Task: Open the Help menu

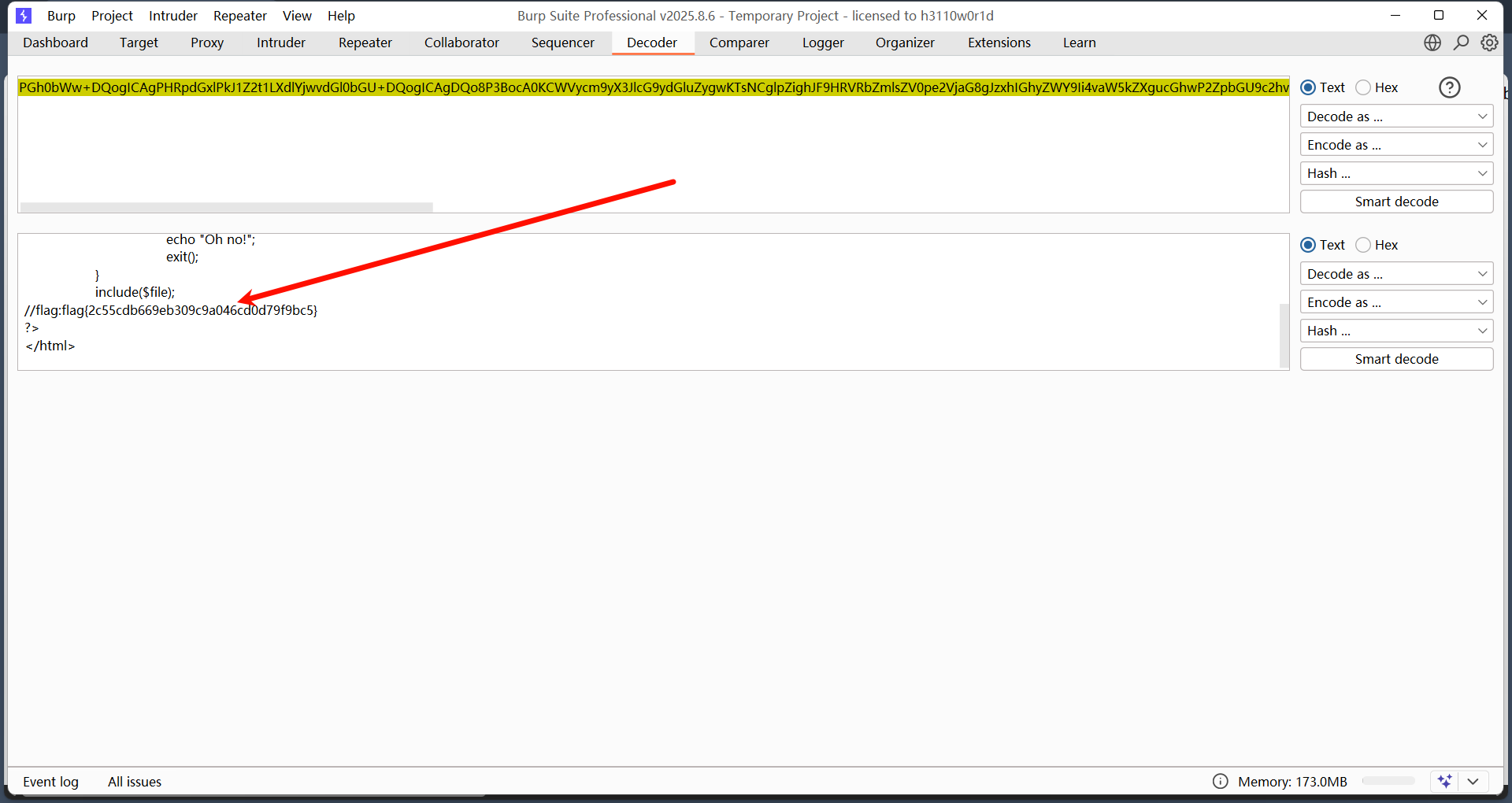Action: coord(341,16)
